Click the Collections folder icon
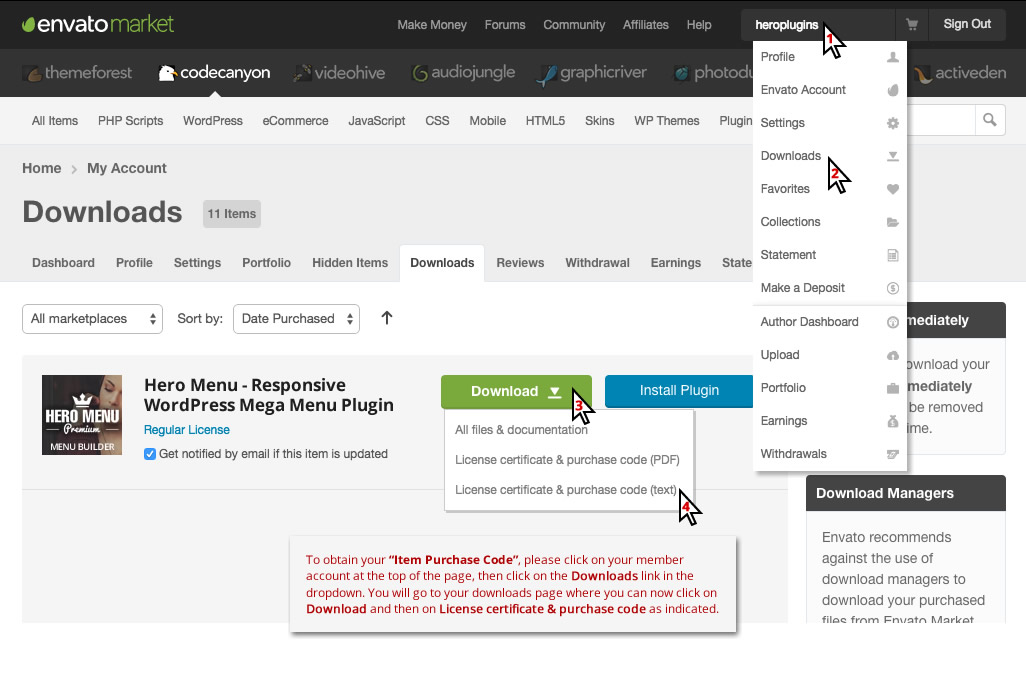1026x673 pixels. click(x=893, y=222)
